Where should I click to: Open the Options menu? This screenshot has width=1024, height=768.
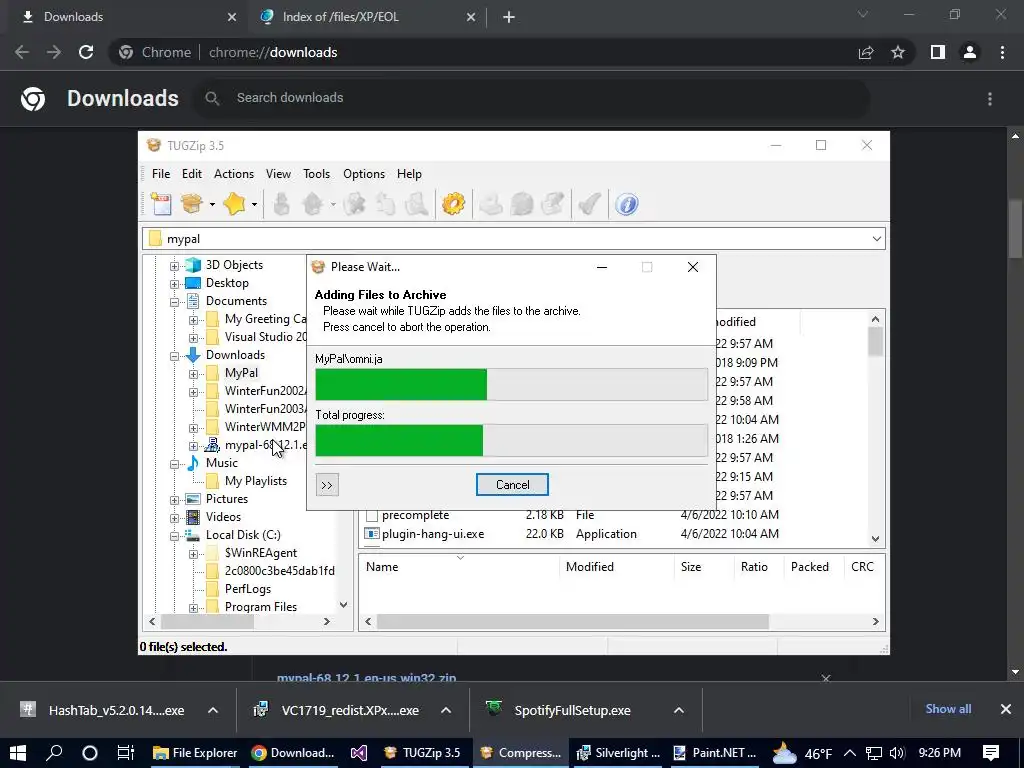[x=364, y=174]
